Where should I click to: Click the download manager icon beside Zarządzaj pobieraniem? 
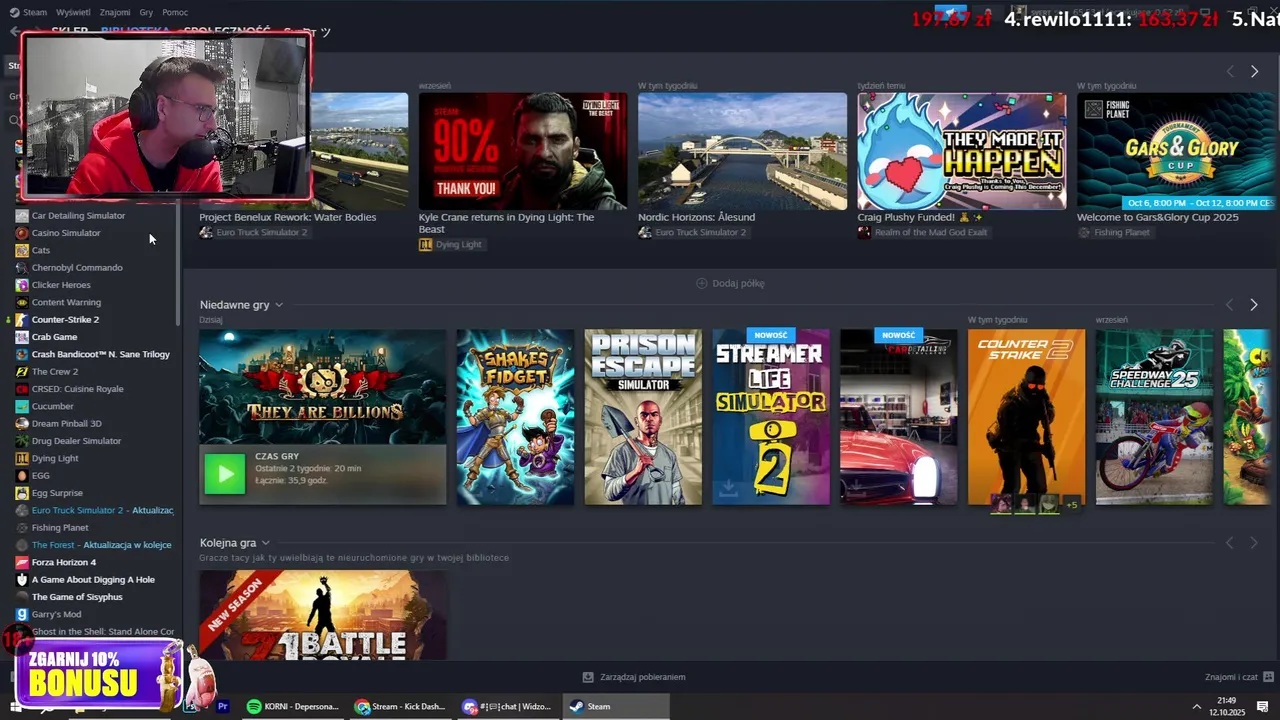[x=588, y=677]
